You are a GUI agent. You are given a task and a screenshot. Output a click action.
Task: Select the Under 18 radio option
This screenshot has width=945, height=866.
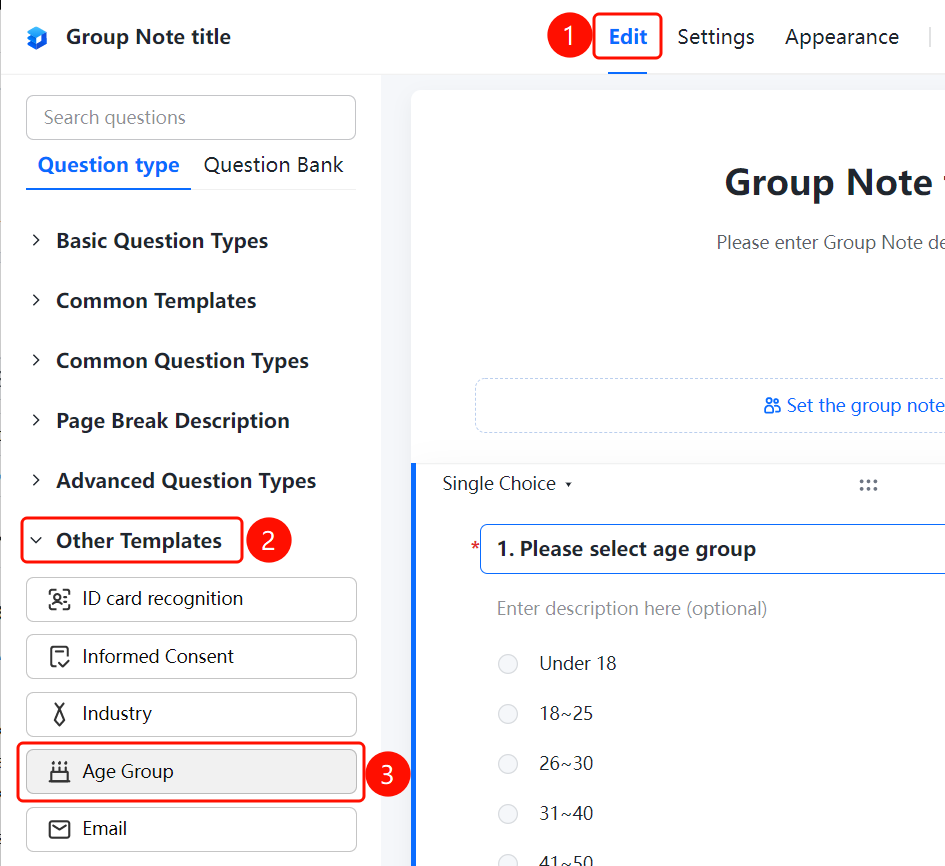(x=508, y=664)
